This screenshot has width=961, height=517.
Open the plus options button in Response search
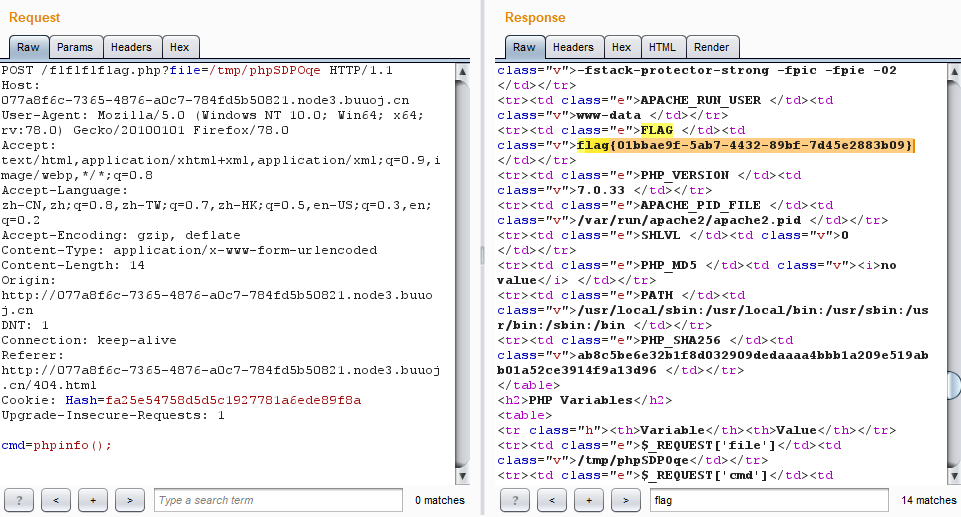[588, 500]
